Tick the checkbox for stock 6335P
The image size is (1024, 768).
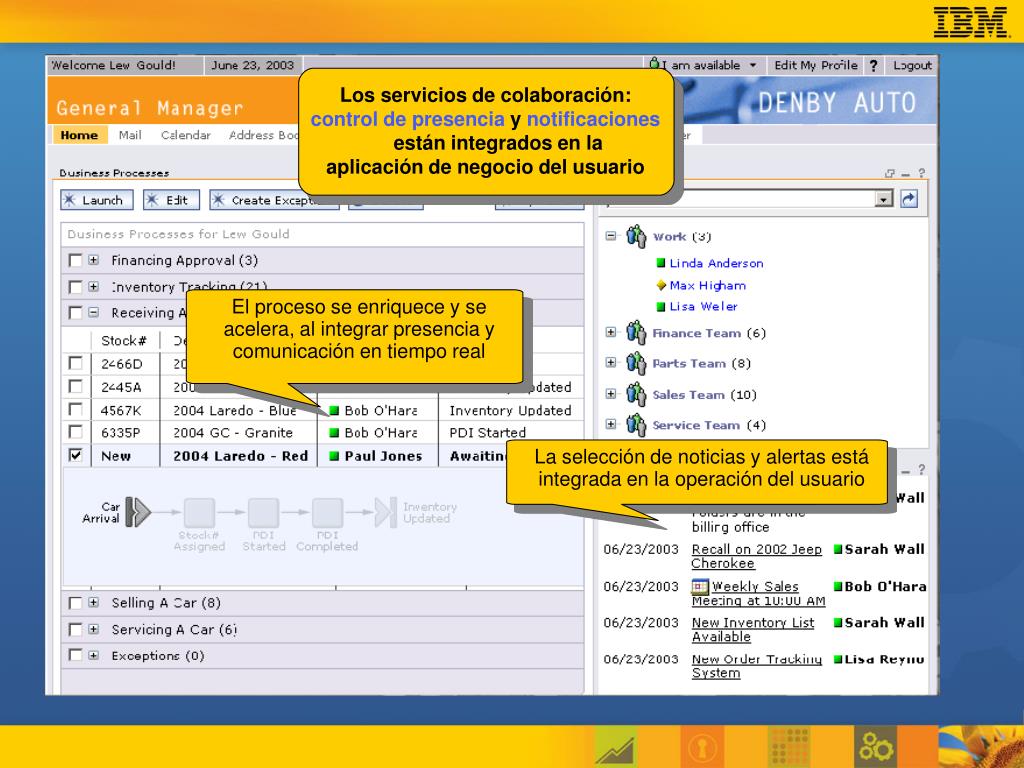pyautogui.click(x=75, y=432)
